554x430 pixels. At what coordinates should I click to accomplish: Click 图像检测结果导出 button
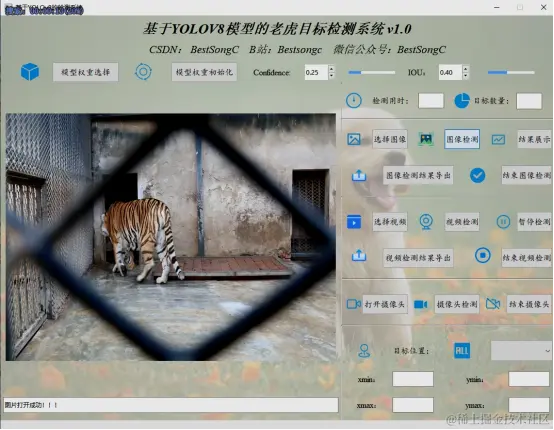tap(418, 175)
